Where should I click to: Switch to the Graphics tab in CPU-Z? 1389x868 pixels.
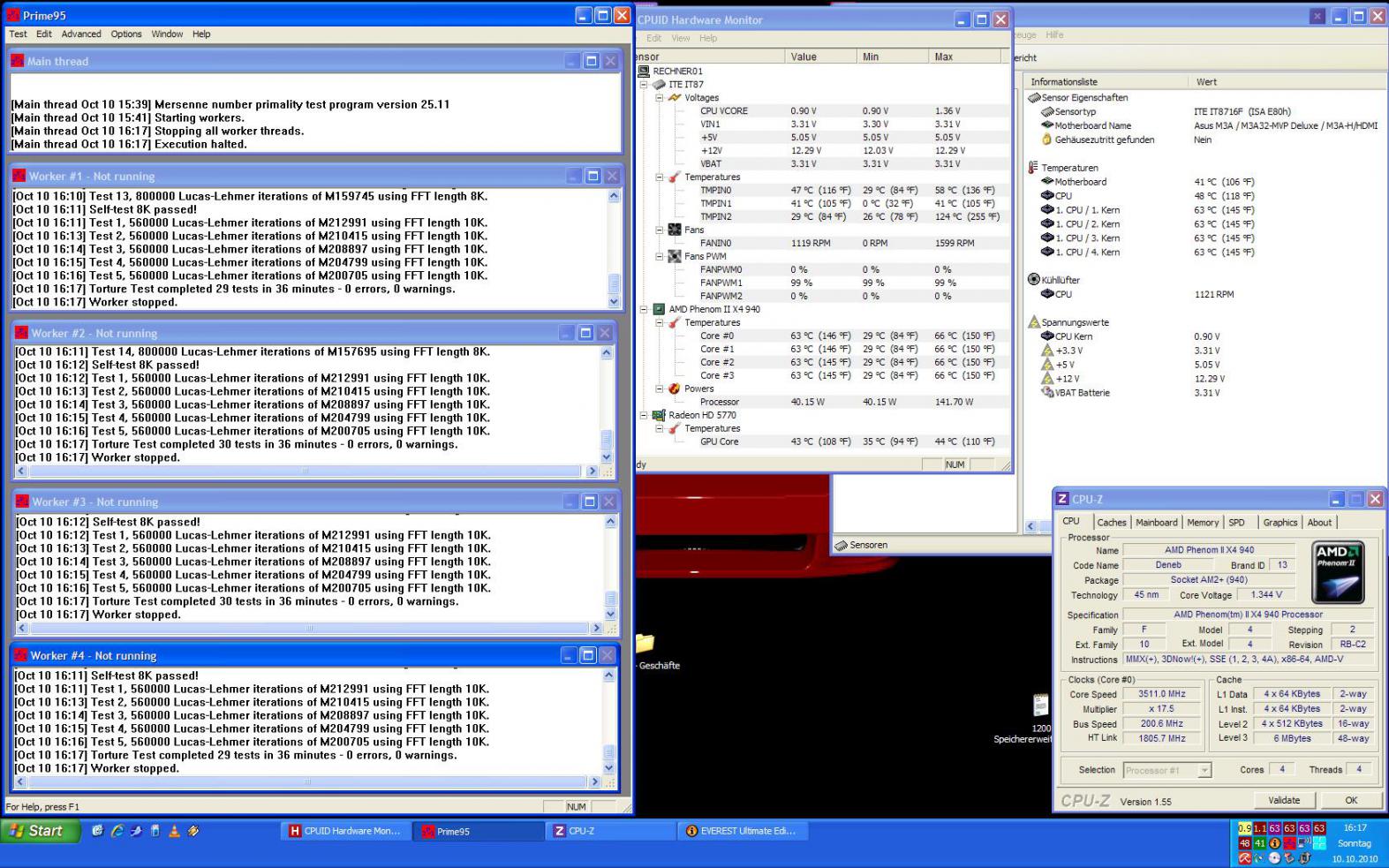[x=1280, y=522]
